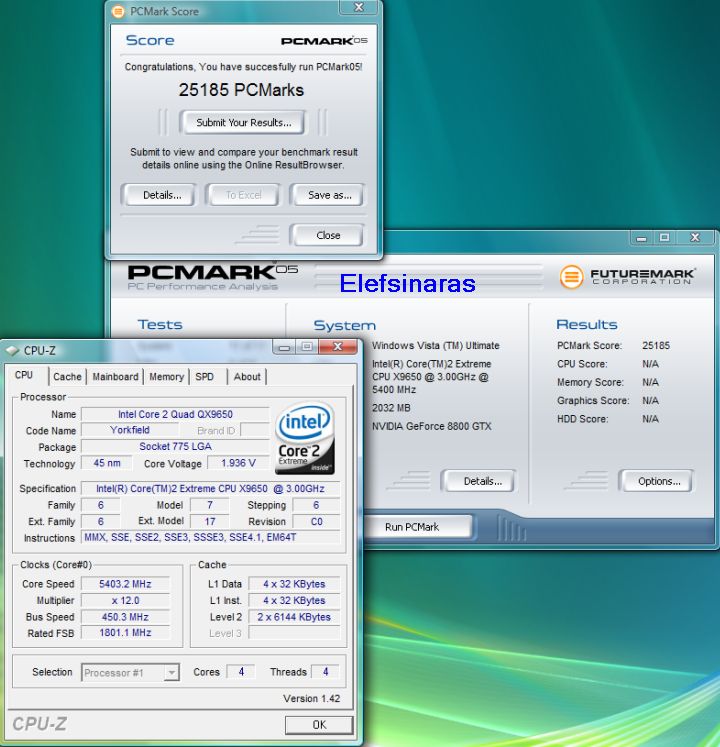
Task: Click the Code Name field Yorkfield
Action: pos(130,430)
